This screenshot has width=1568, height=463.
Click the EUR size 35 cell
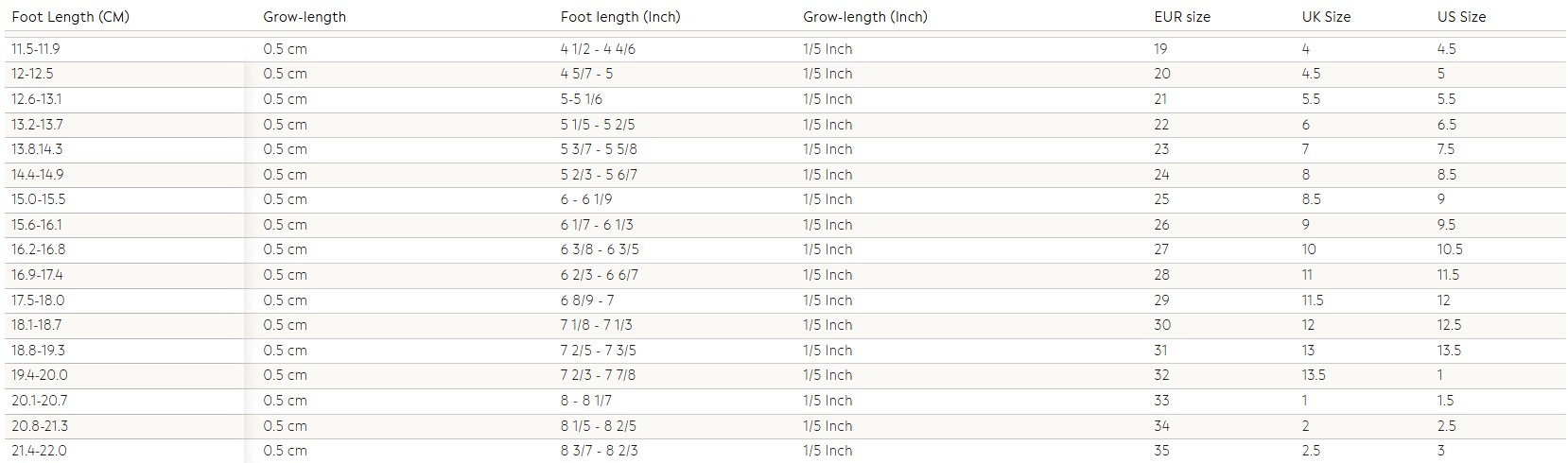coord(1161,451)
